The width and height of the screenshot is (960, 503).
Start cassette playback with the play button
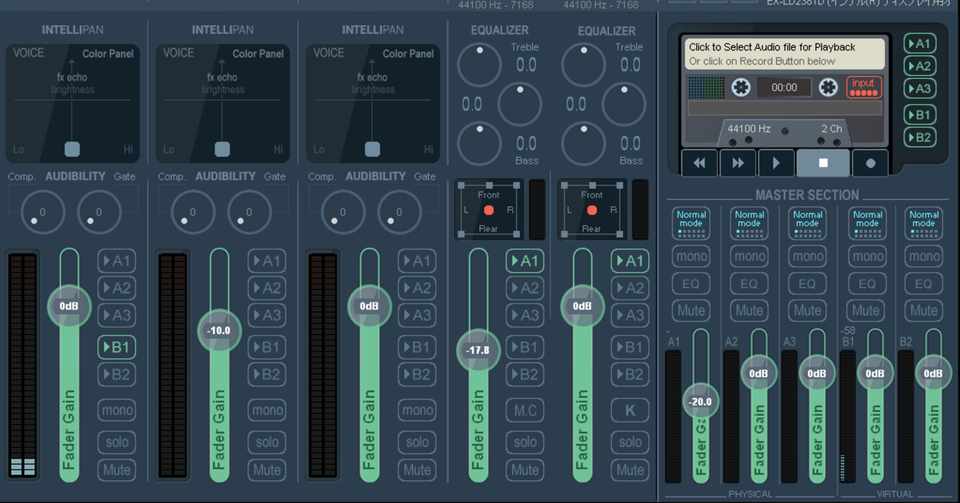[776, 163]
